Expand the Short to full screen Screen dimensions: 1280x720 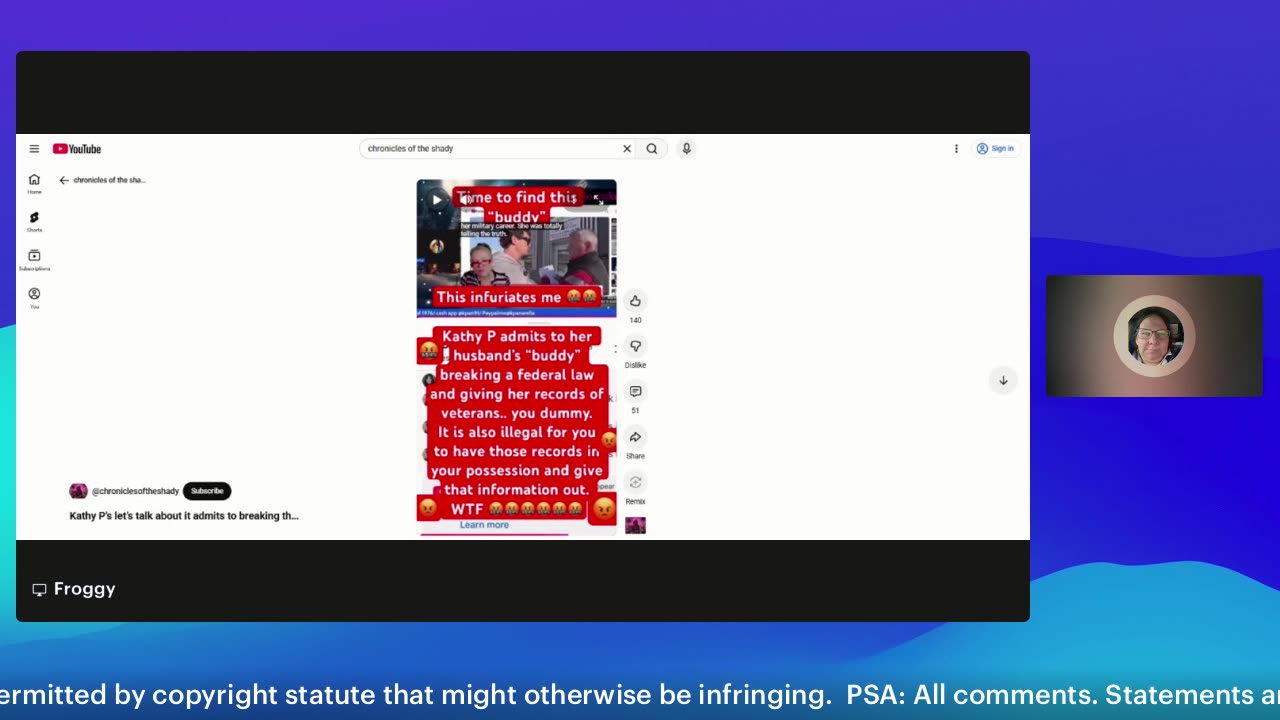(x=598, y=200)
